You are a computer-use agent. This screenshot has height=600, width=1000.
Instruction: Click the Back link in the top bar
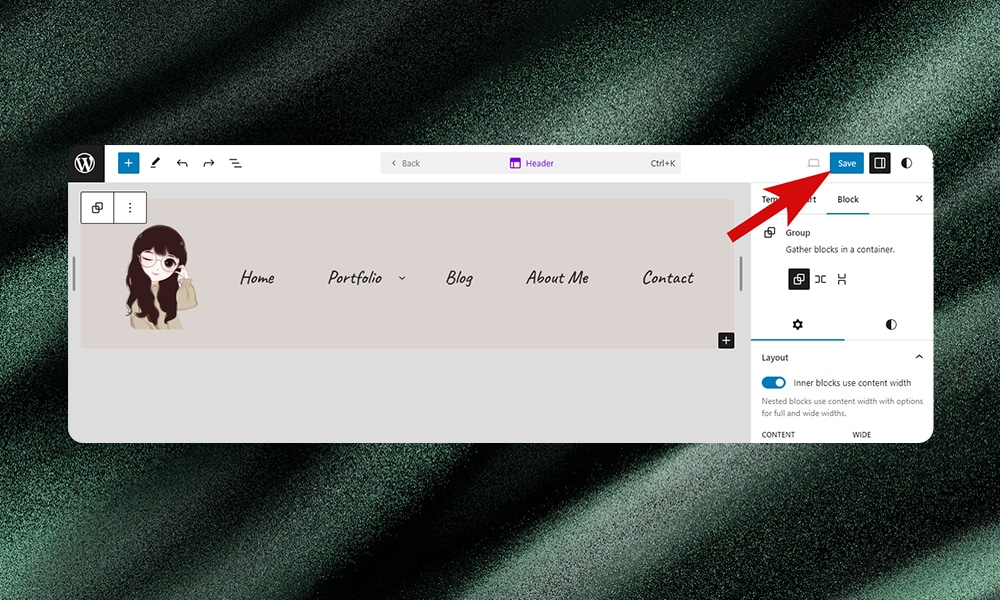coord(406,162)
